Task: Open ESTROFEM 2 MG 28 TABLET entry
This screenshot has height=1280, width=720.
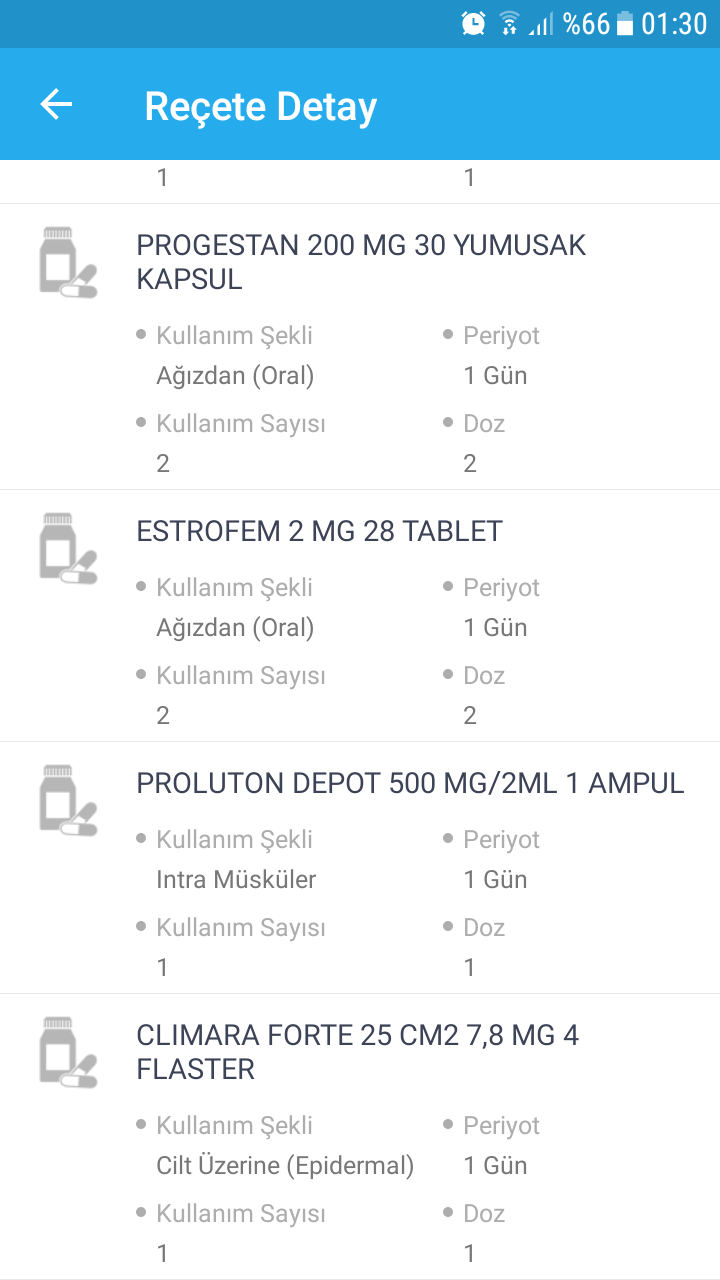Action: click(319, 531)
